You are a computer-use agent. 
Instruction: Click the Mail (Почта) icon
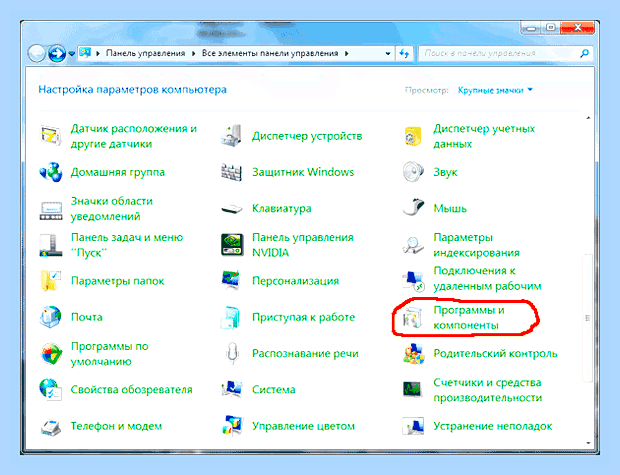click(x=51, y=317)
